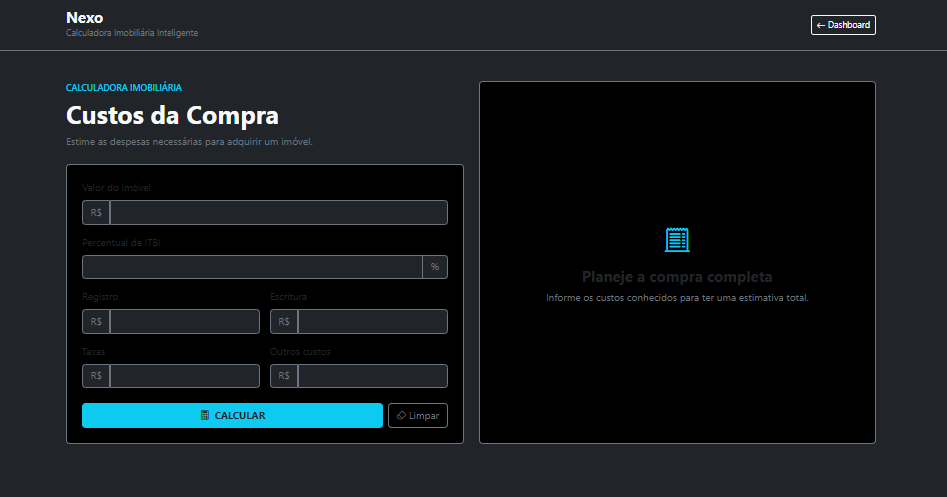
Task: Click the Dashboard back button
Action: tap(843, 25)
